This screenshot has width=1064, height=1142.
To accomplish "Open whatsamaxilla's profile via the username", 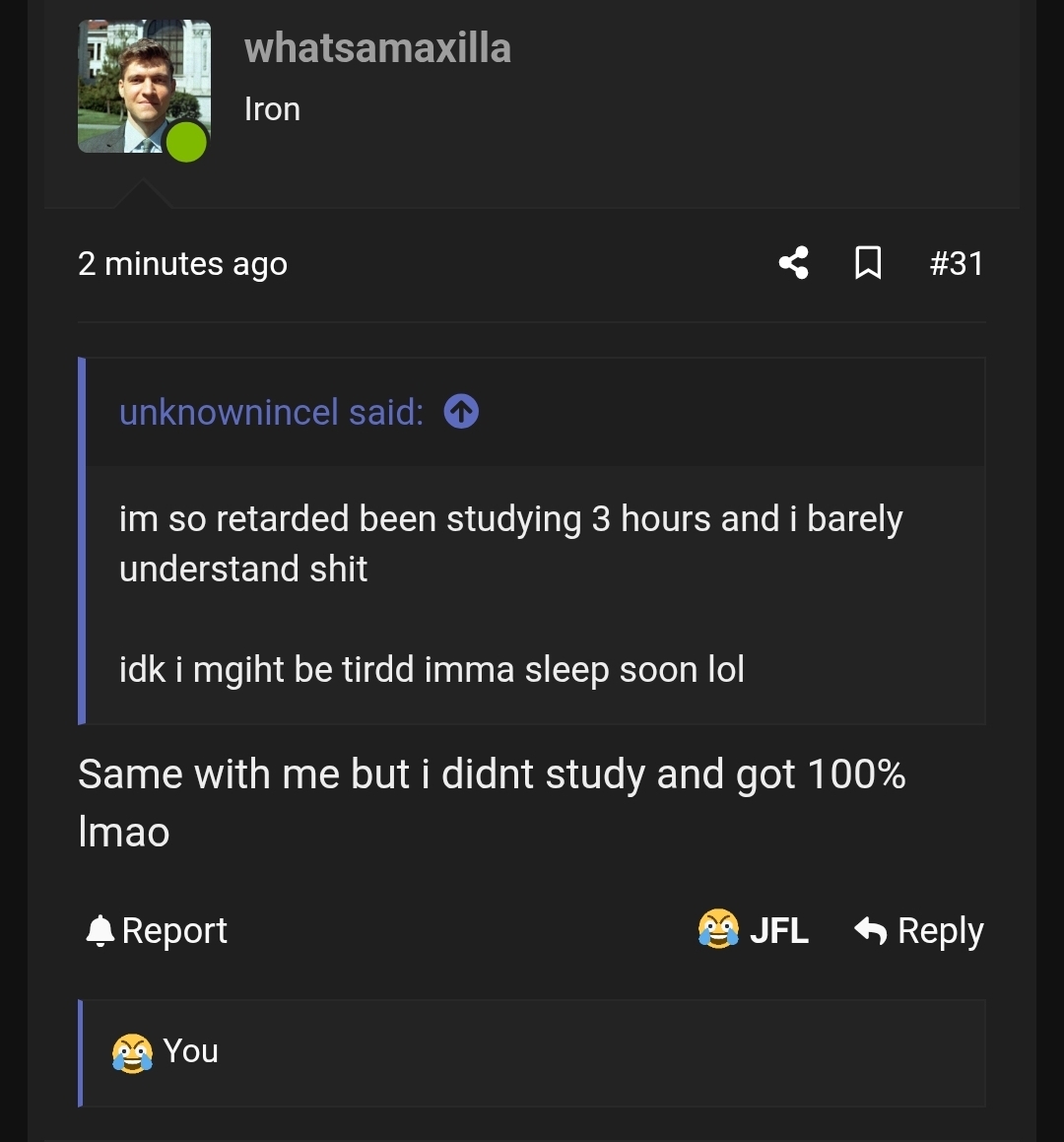I will click(378, 47).
